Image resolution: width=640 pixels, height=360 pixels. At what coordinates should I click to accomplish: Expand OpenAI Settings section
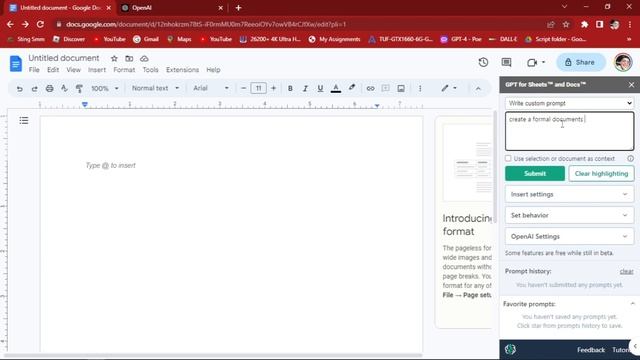[569, 236]
